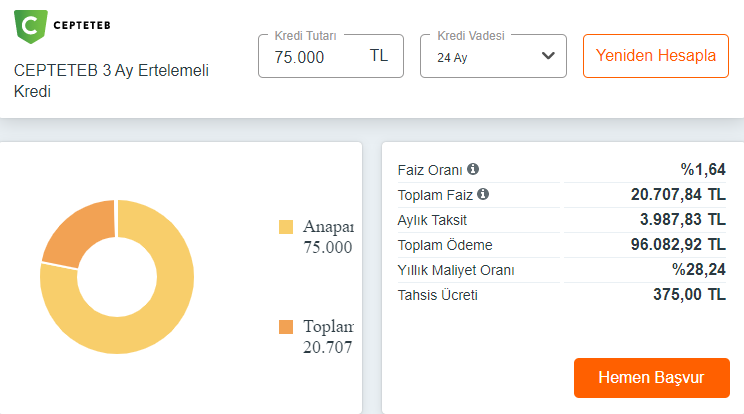744x414 pixels.
Task: Click the CEPTETEB green shield logo
Action: pos(31,26)
